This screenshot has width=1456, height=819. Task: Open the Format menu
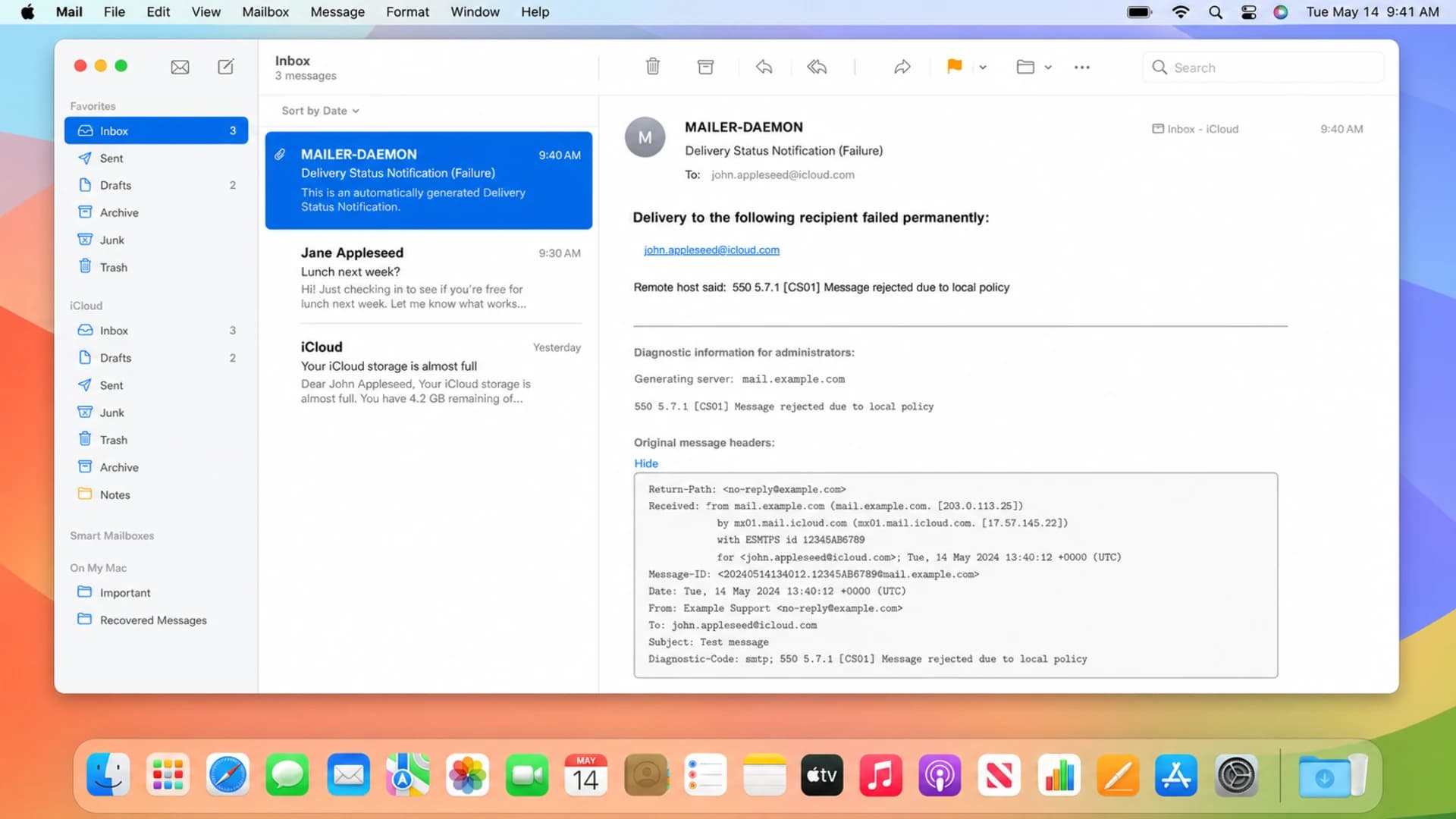point(407,12)
